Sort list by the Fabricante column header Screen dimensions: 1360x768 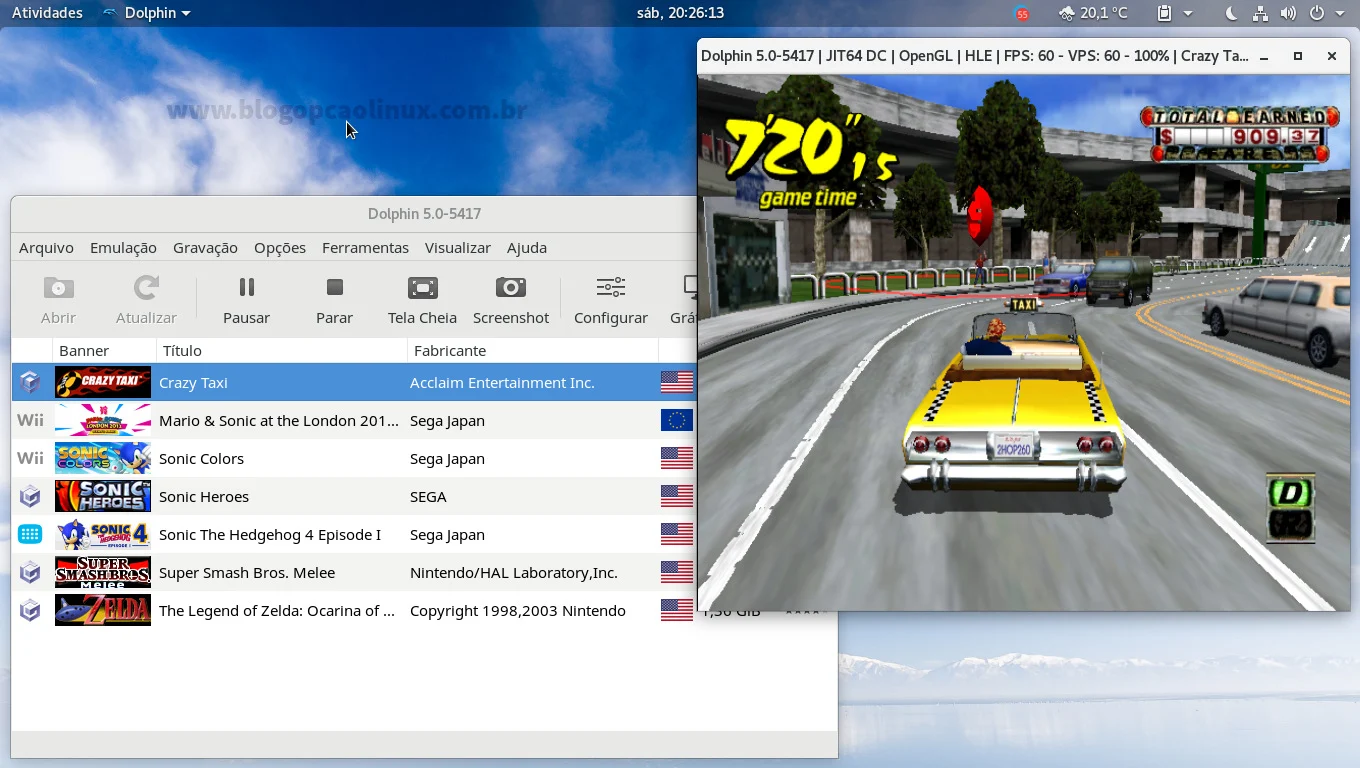[x=533, y=351]
